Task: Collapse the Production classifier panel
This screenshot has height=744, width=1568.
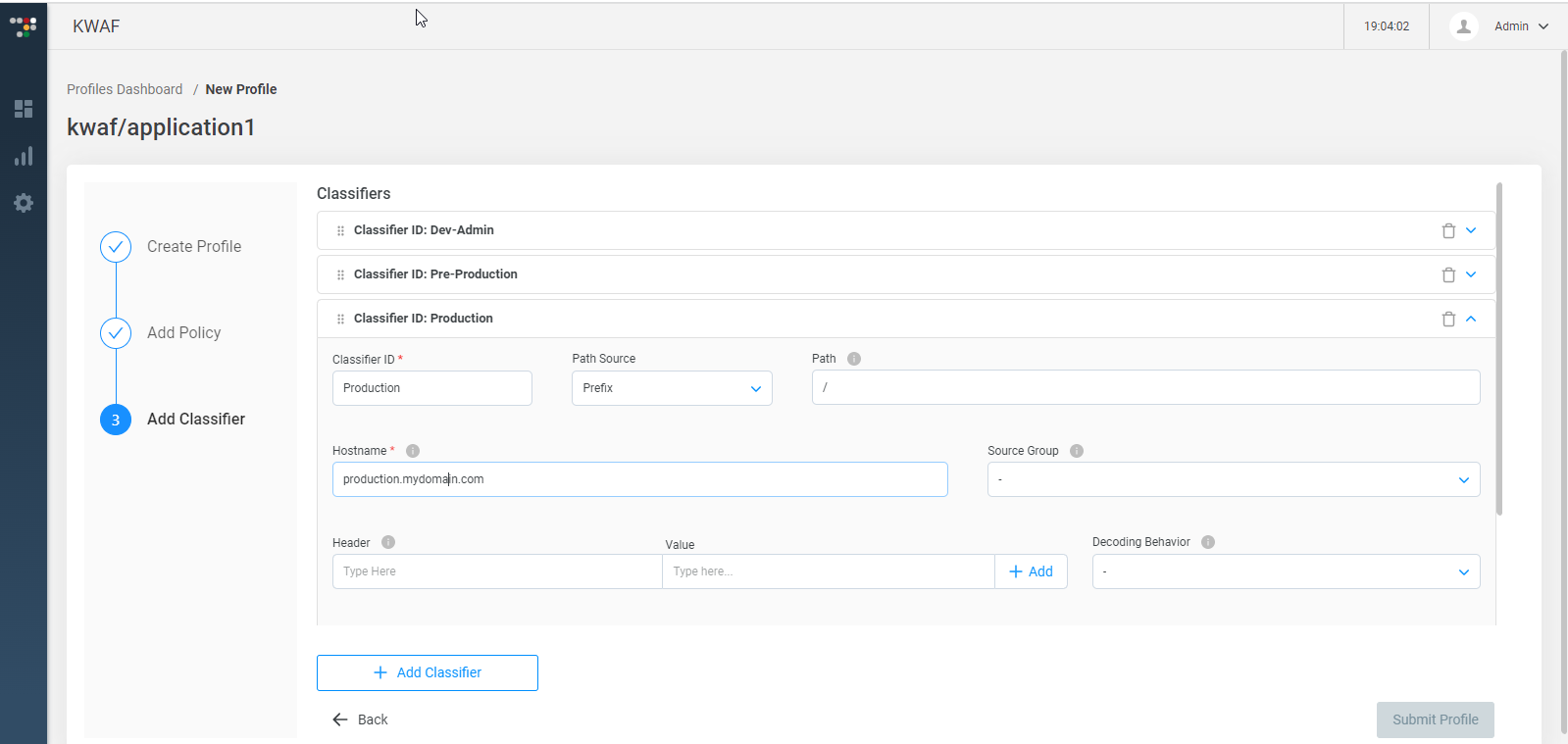Action: pyautogui.click(x=1471, y=319)
